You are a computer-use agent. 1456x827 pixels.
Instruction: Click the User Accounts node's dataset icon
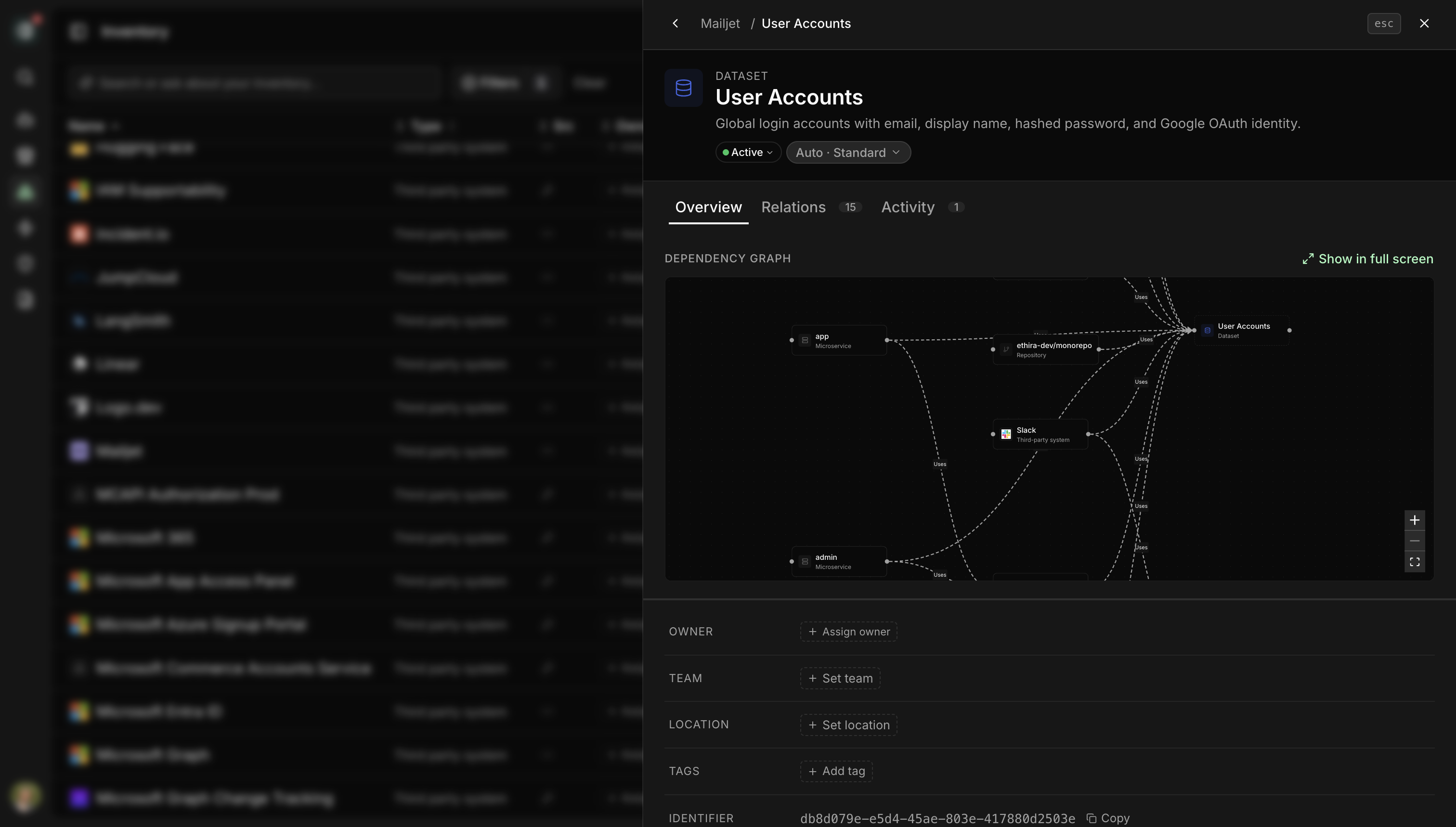tap(1207, 330)
